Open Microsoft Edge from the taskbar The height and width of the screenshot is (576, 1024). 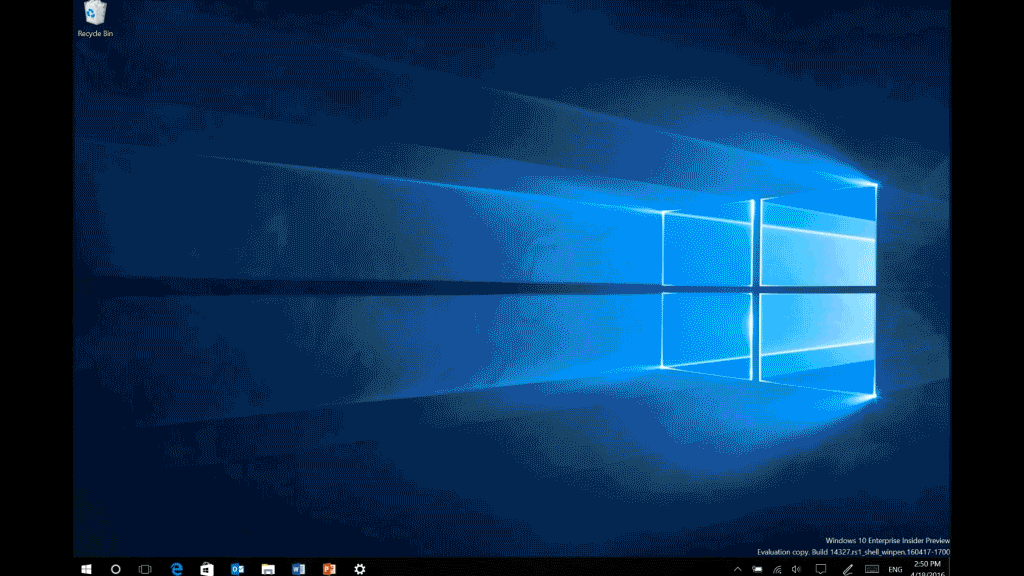[175, 568]
